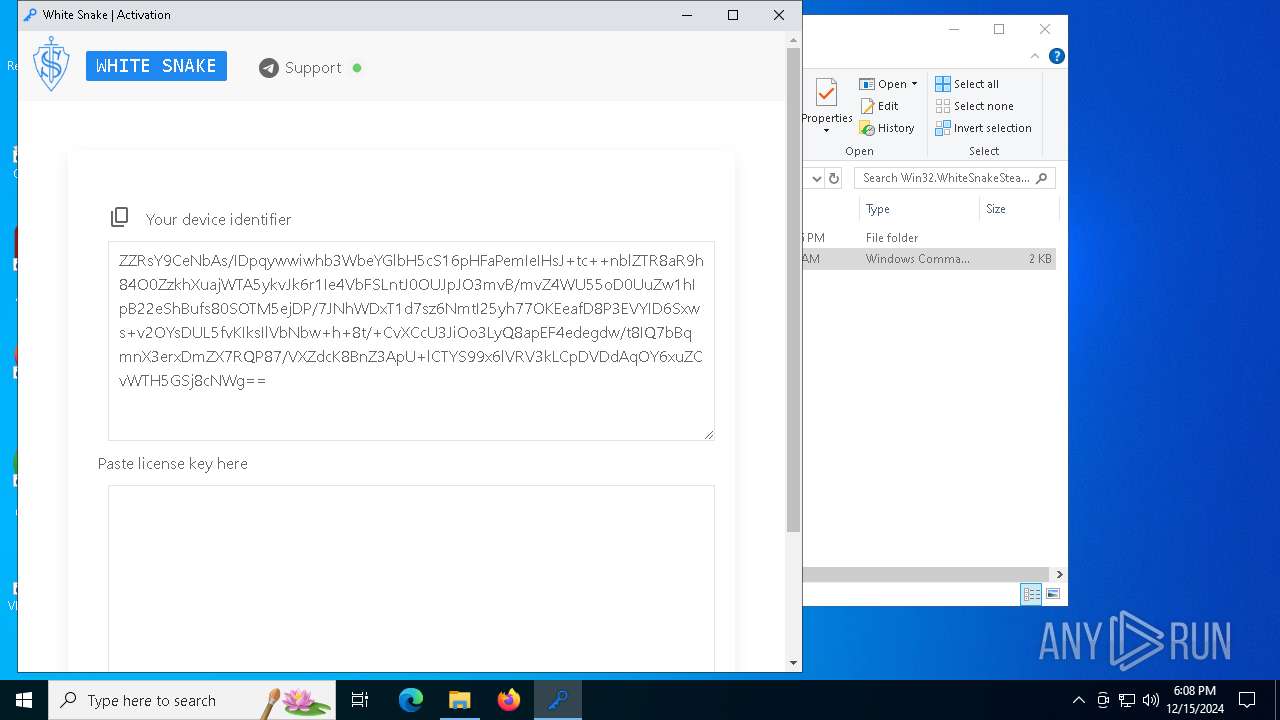Viewport: 1280px width, 720px height.
Task: Click the Properties icon in File Explorer
Action: click(x=826, y=94)
